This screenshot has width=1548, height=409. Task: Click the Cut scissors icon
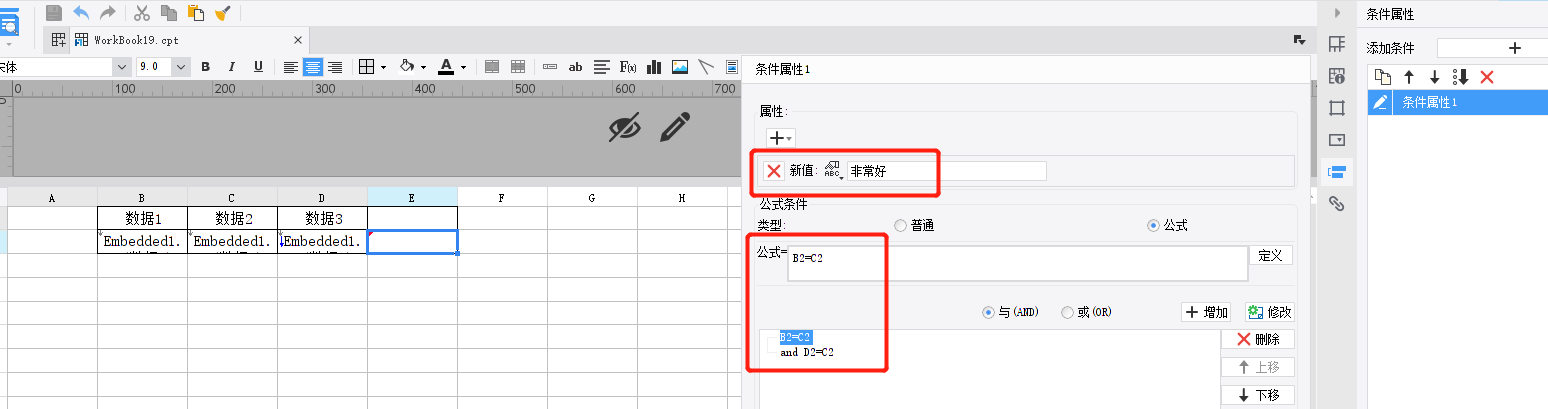point(141,13)
